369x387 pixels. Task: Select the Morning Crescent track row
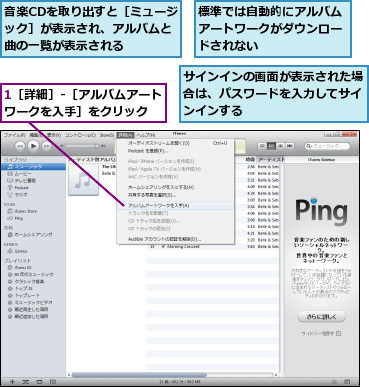pos(213,247)
